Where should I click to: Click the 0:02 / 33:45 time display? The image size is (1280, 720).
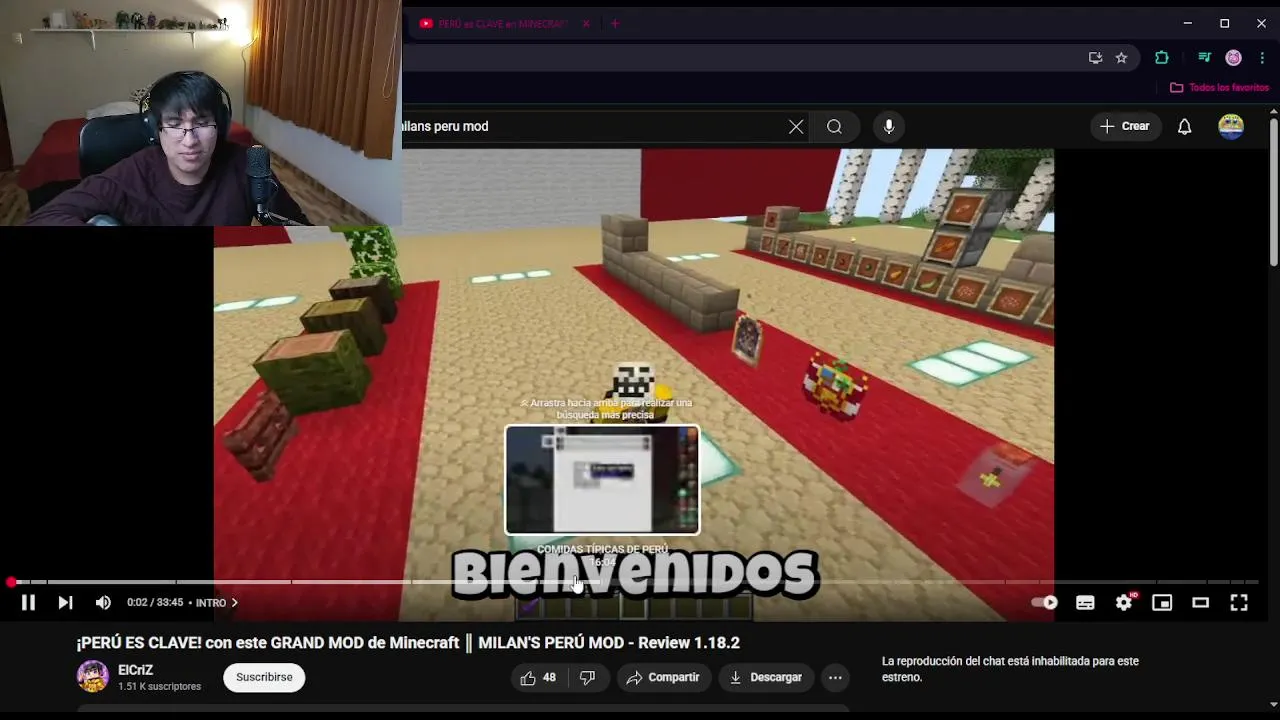pos(155,603)
